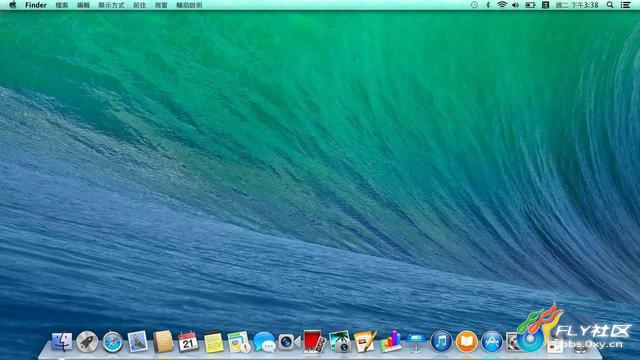Open the Apple menu
This screenshot has width=640, height=360.
(x=12, y=5)
